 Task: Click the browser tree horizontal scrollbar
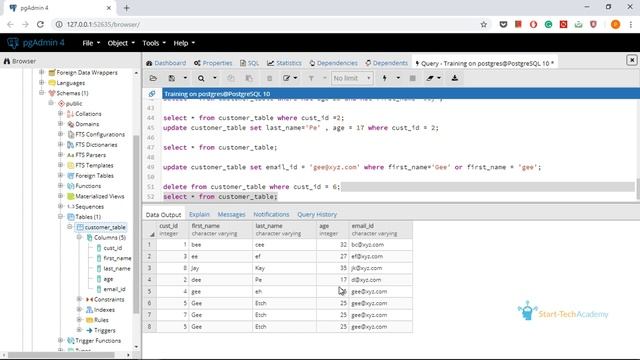[x=61, y=355]
